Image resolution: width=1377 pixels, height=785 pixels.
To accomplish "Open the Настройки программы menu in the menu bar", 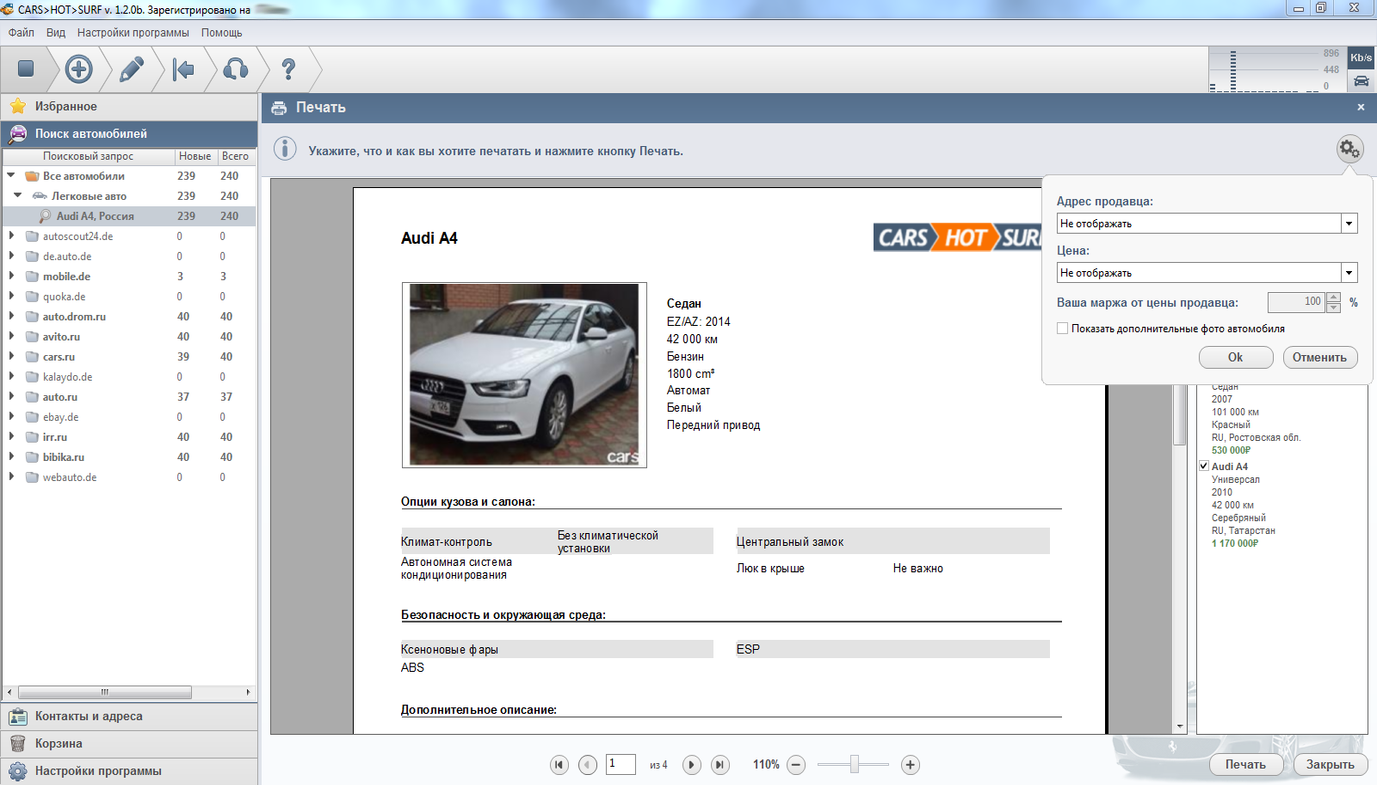I will point(133,32).
